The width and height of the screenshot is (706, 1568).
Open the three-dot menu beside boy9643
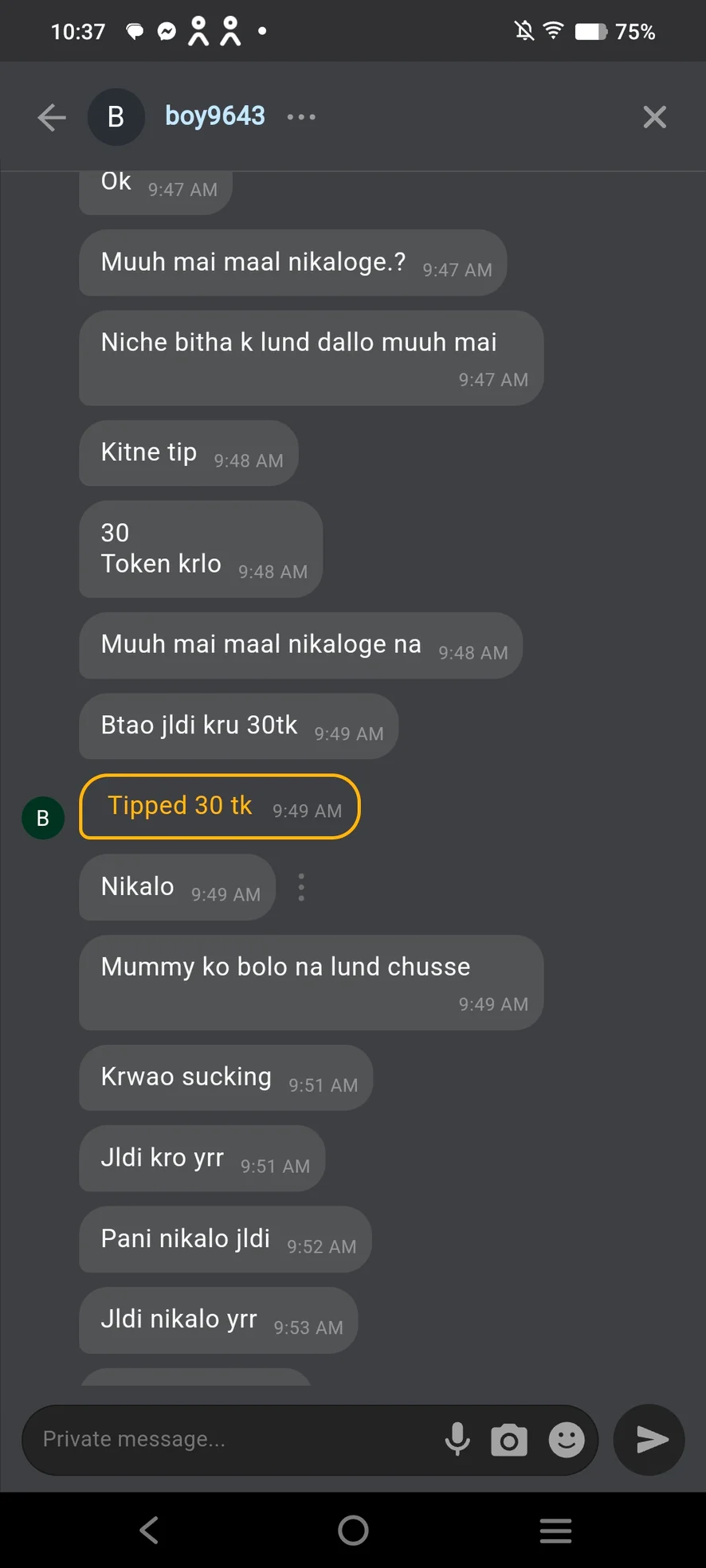click(301, 117)
